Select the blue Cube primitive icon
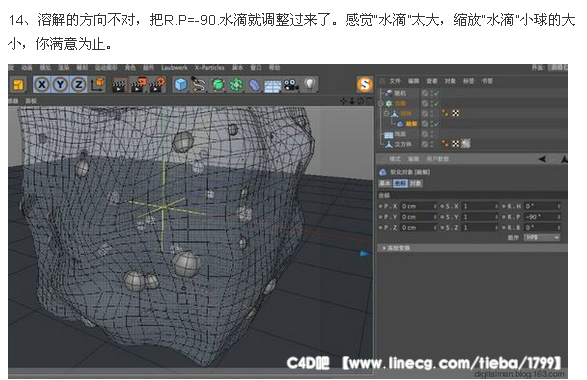Viewport: 587px width, 380px height. click(x=181, y=85)
